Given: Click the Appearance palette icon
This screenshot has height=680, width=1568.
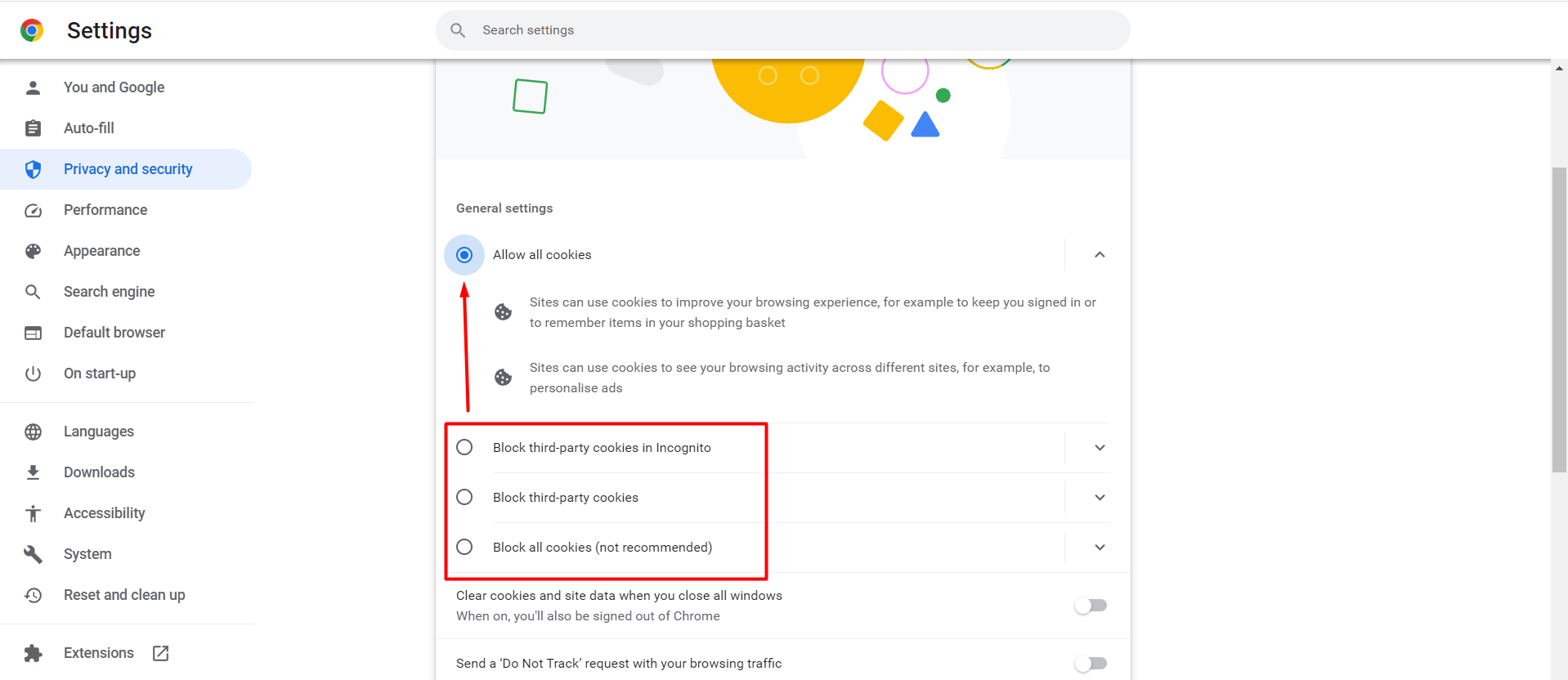Looking at the screenshot, I should (x=33, y=251).
